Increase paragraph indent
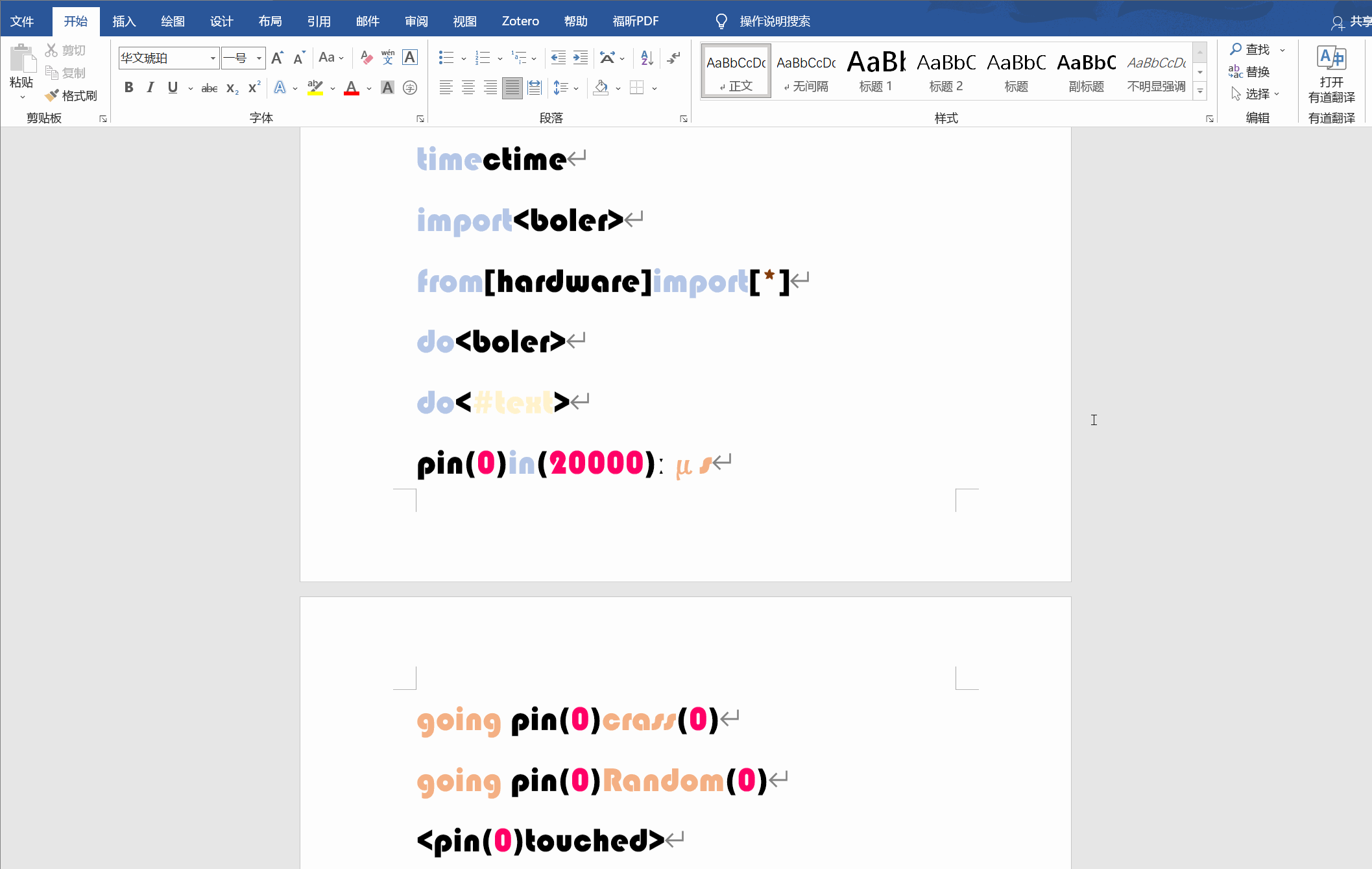Image resolution: width=1372 pixels, height=869 pixels. point(581,58)
